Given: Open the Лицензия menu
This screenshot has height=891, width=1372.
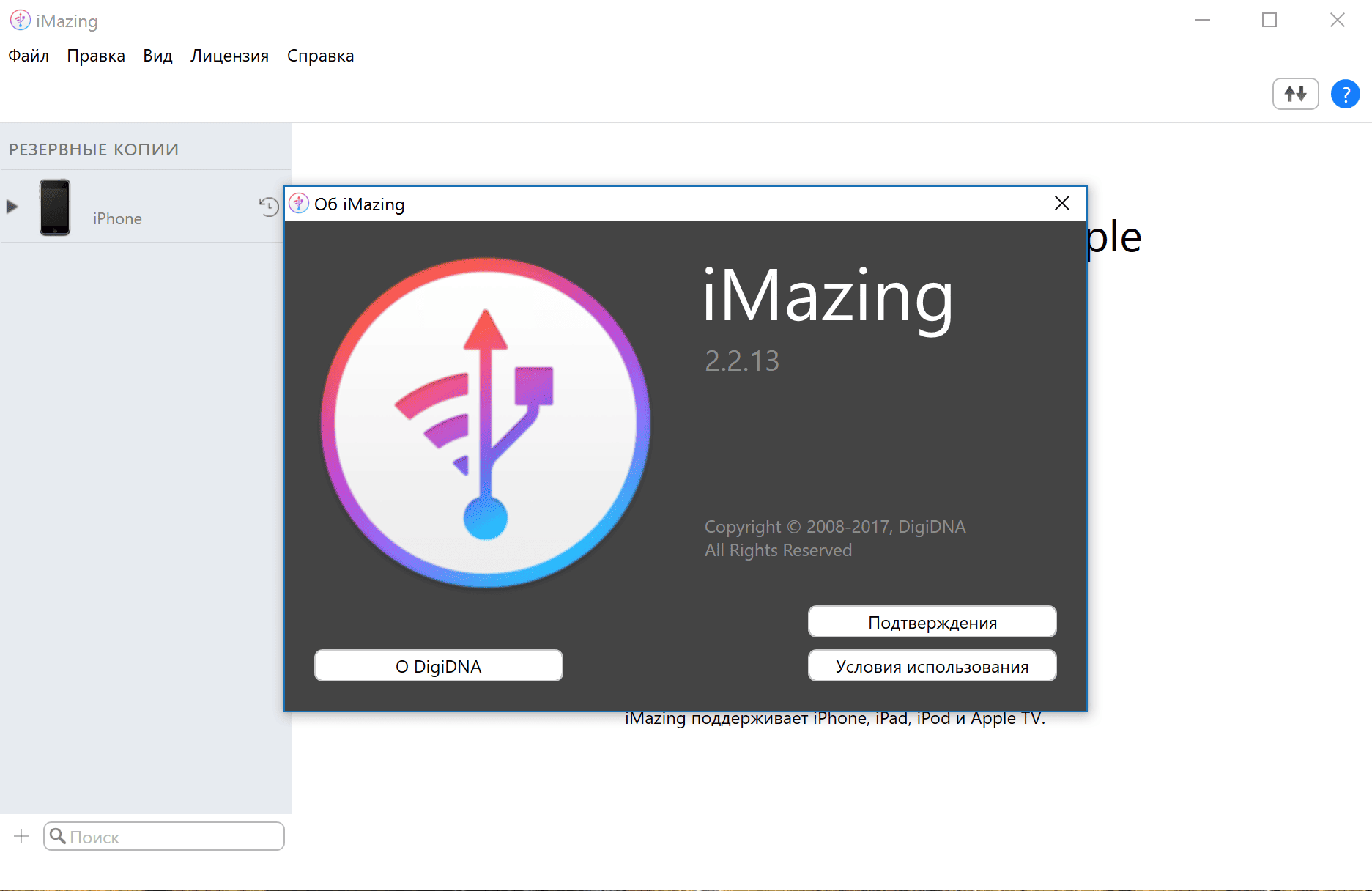Looking at the screenshot, I should click(x=229, y=56).
